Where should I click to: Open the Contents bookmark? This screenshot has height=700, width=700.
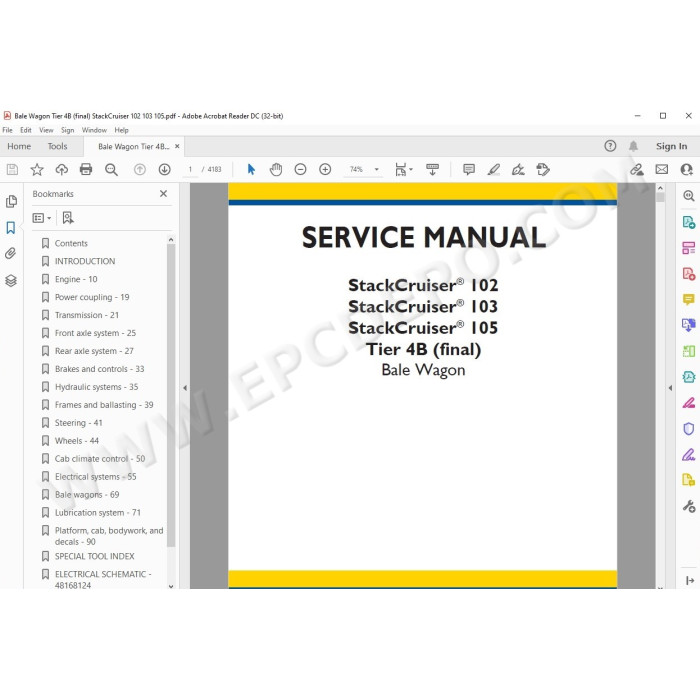71,243
